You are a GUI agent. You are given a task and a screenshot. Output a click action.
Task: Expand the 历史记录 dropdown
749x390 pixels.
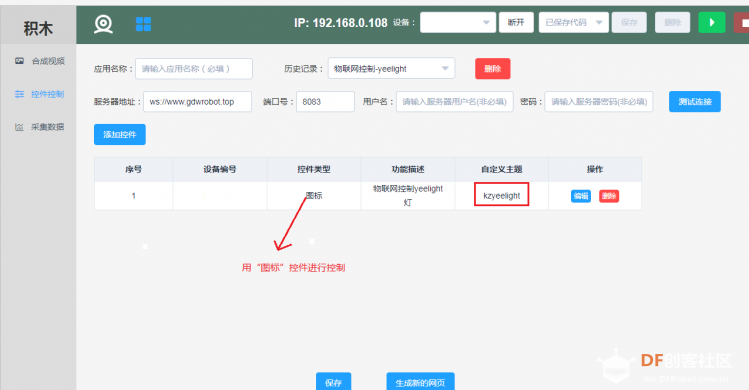[x=391, y=69]
